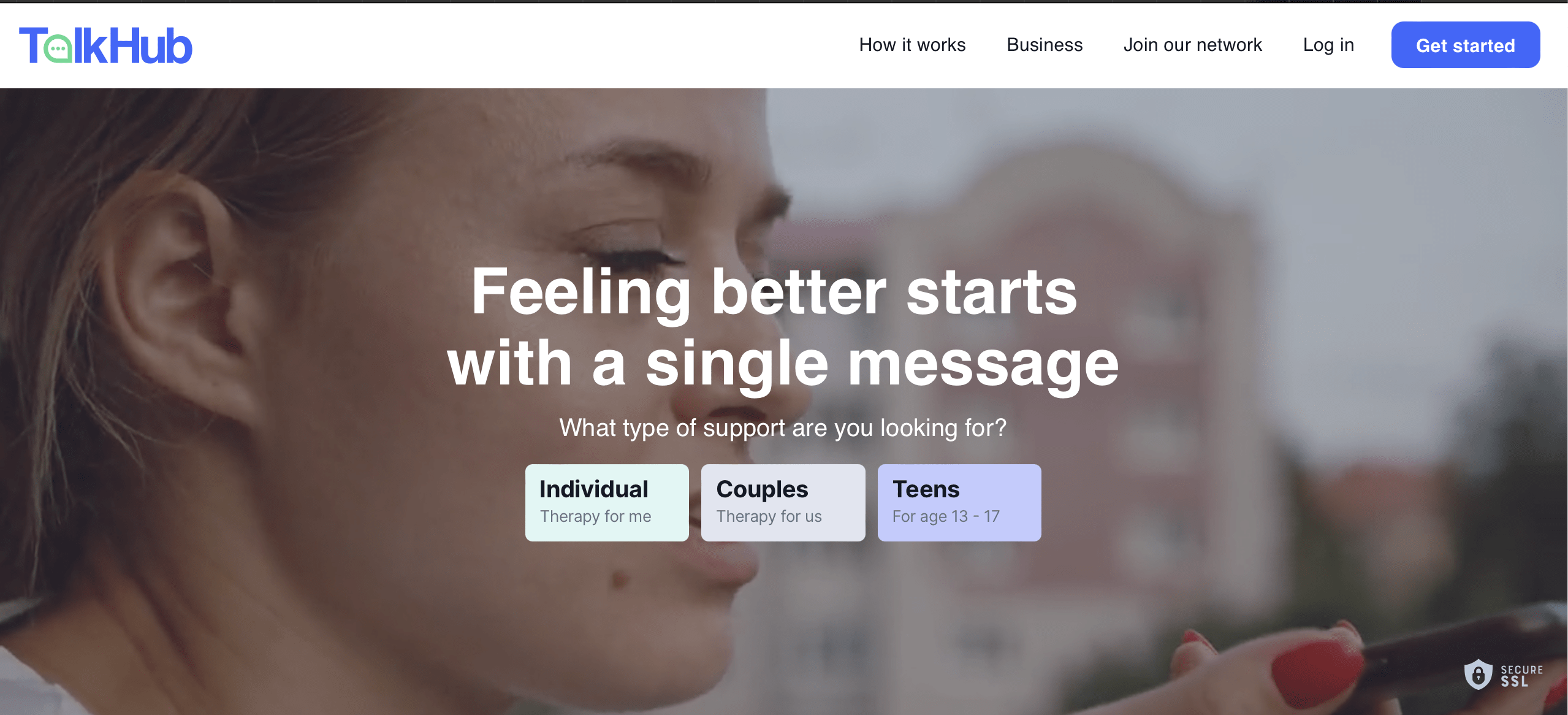Expand the How it works menu

(x=912, y=45)
